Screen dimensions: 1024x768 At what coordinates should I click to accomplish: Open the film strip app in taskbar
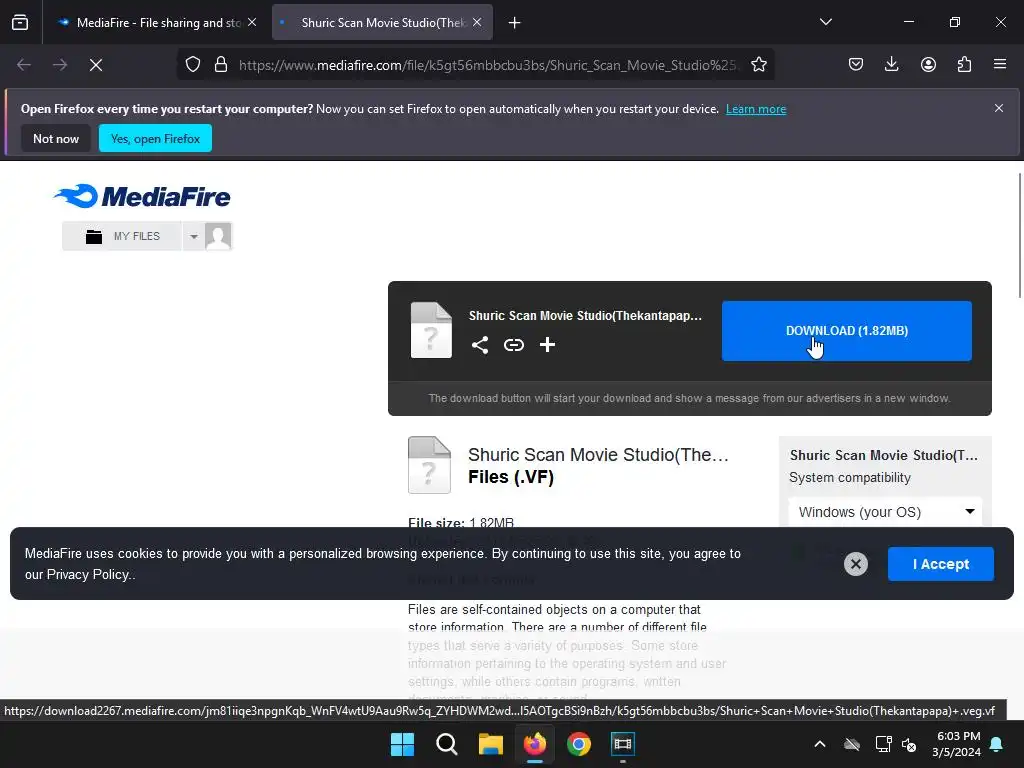(623, 744)
